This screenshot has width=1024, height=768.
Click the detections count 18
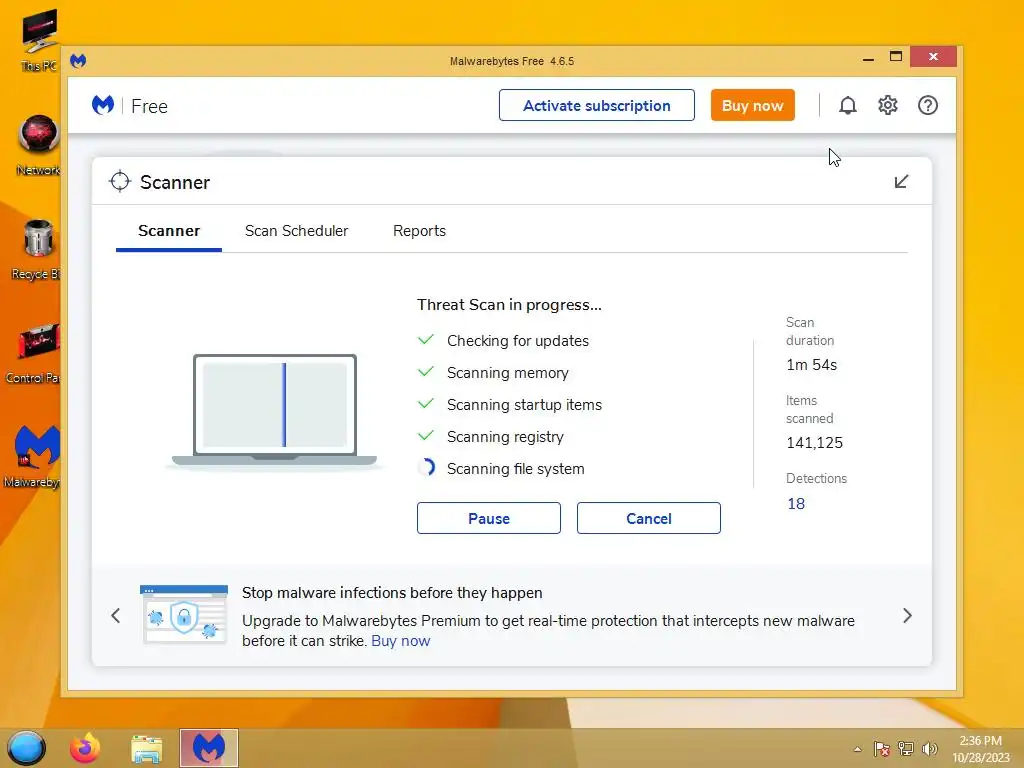795,504
